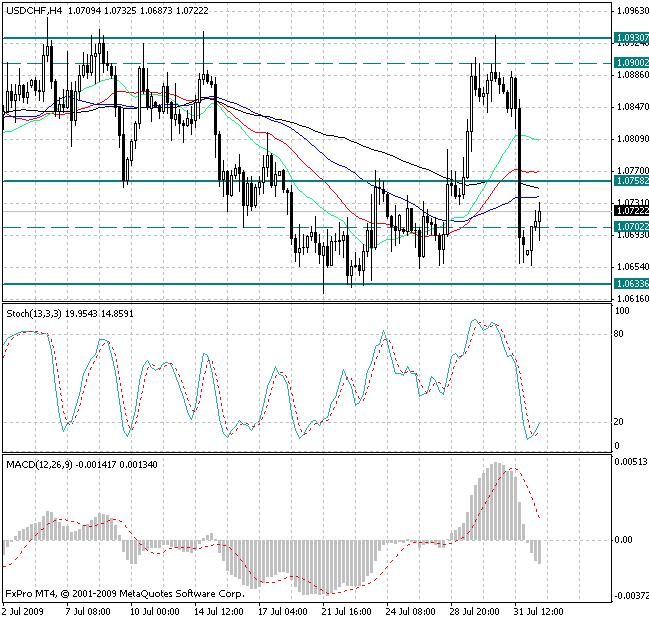The image size is (649, 619).
Task: Select the Stoch(13,3,3) indicator label
Action: [x=35, y=315]
